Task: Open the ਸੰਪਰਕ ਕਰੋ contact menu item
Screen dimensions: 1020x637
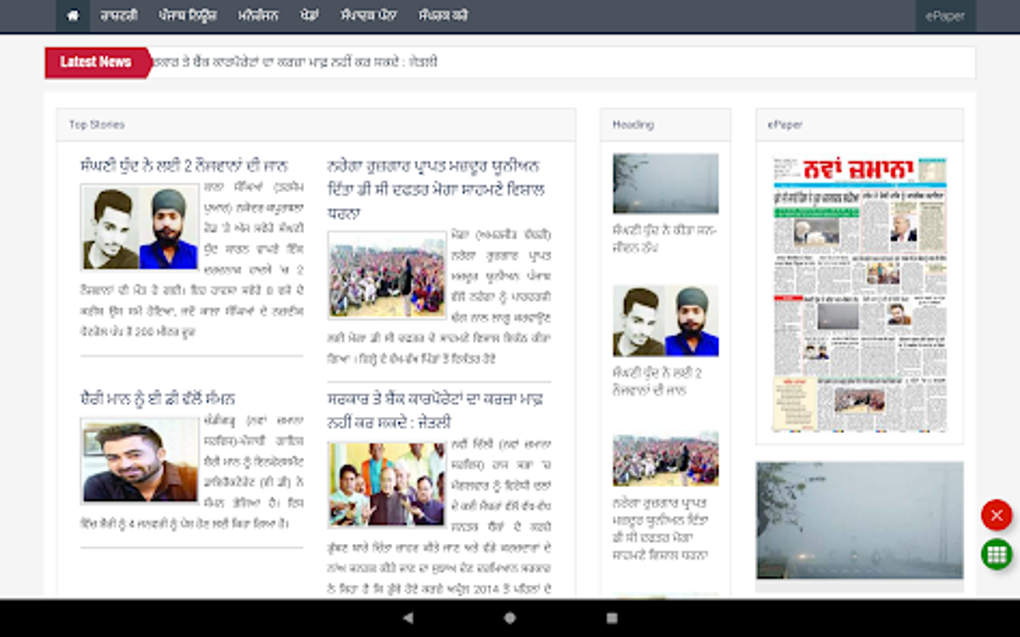Action: click(x=443, y=16)
